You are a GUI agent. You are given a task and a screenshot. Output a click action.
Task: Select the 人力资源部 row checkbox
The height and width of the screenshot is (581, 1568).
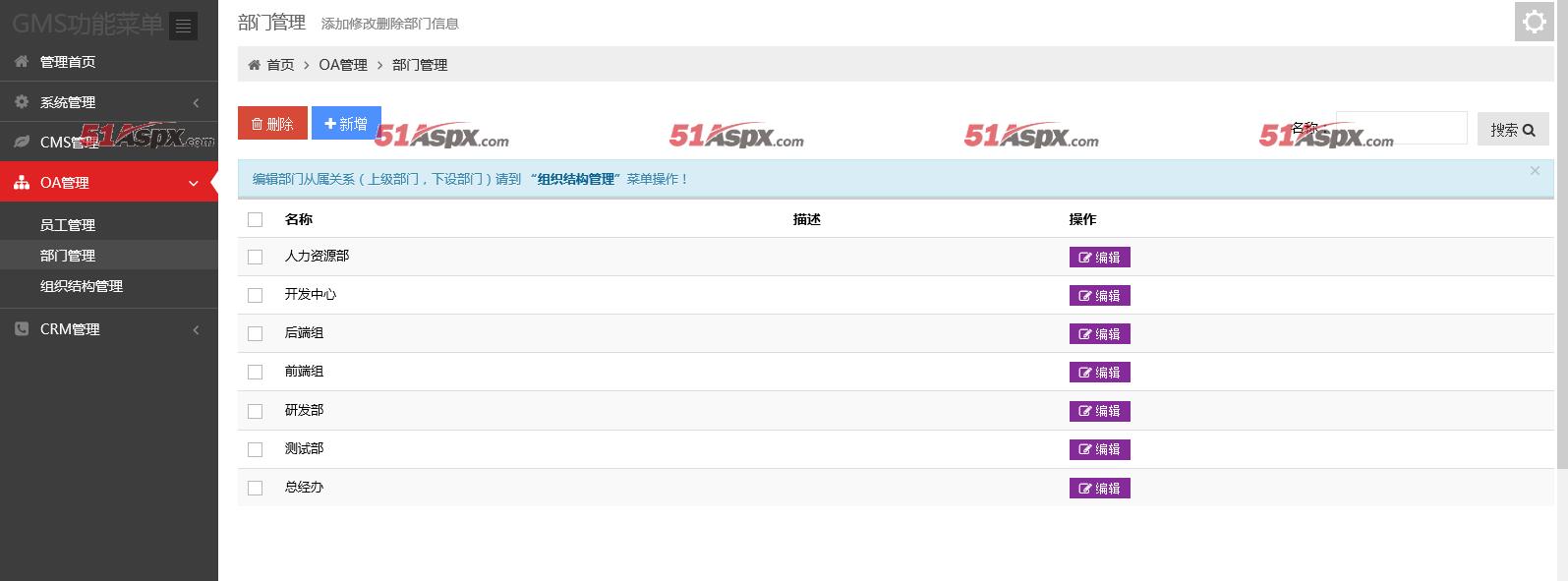(256, 257)
